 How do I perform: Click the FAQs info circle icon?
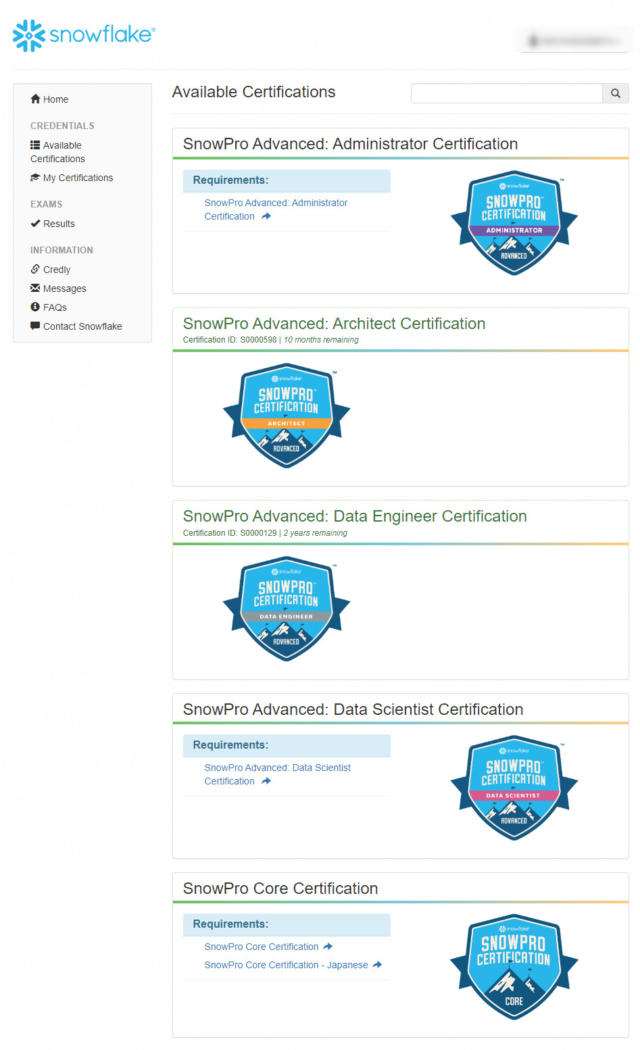pyautogui.click(x=35, y=307)
